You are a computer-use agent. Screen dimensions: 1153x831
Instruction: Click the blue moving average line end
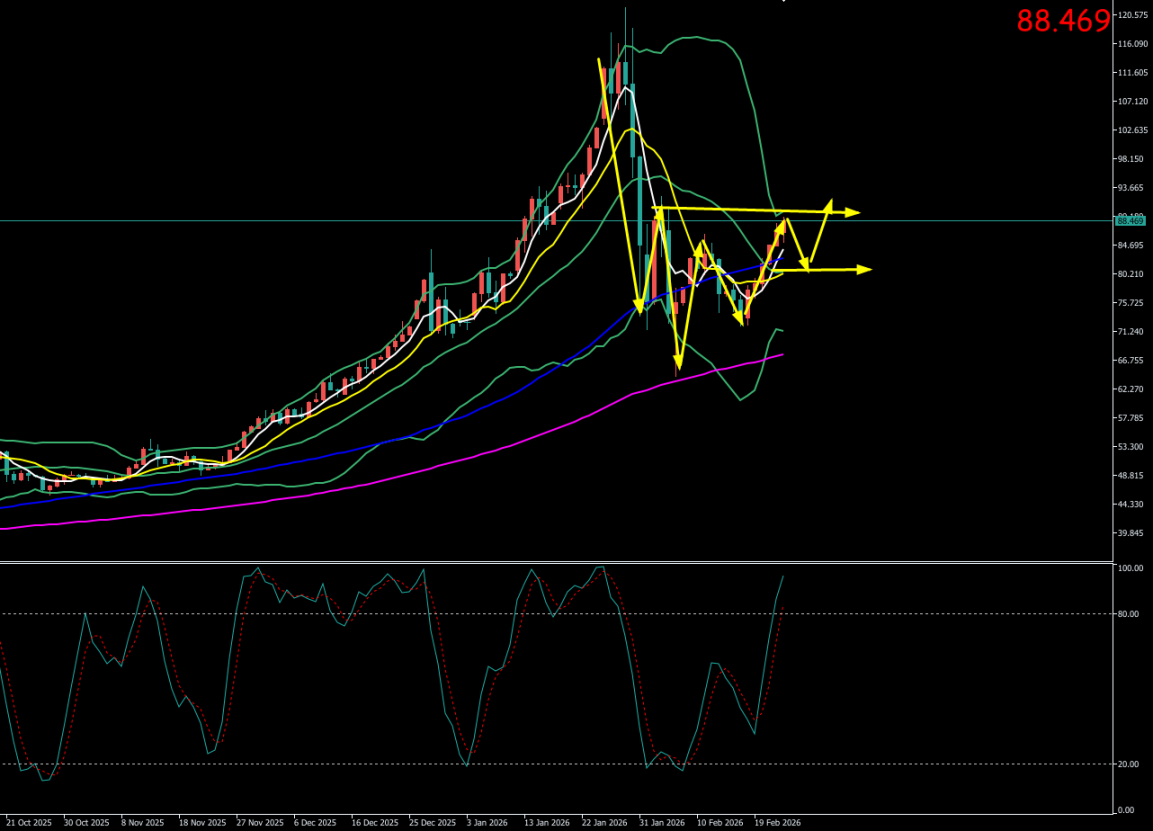[x=781, y=259]
